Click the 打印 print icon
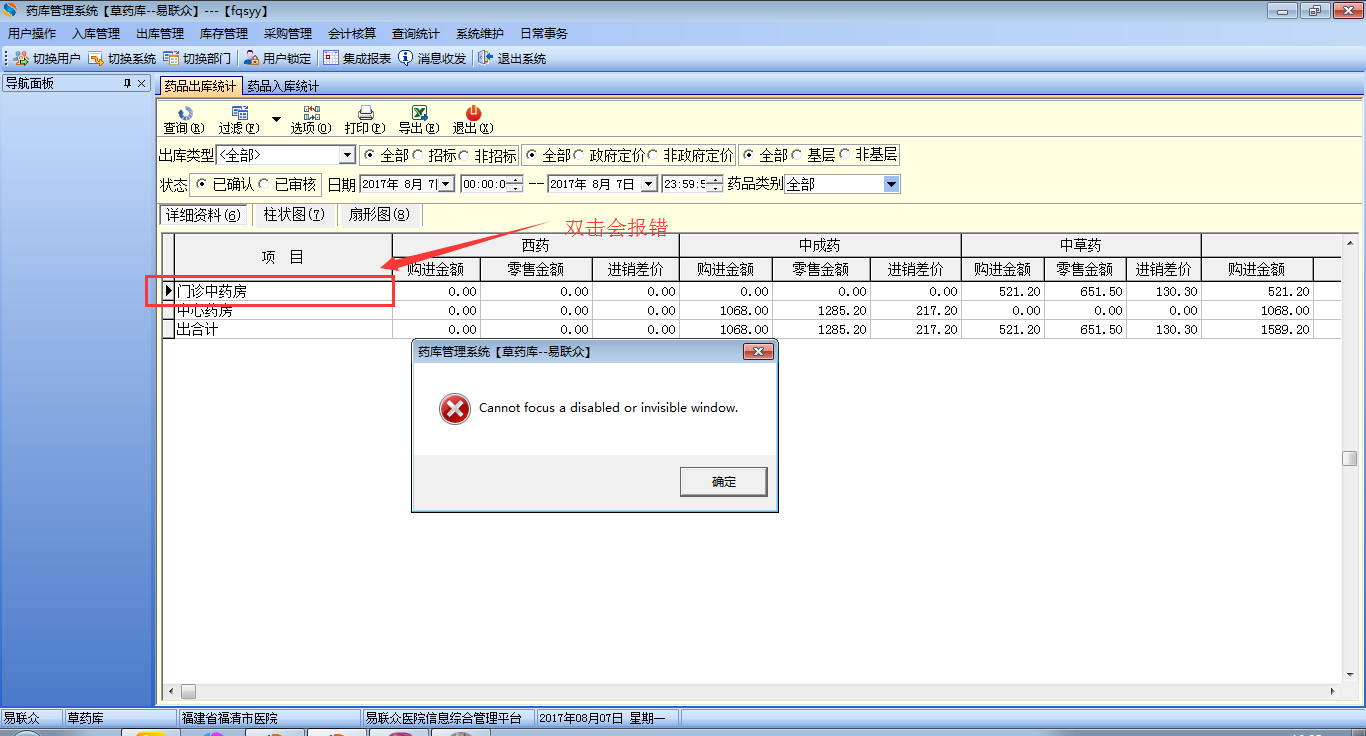 [x=365, y=120]
